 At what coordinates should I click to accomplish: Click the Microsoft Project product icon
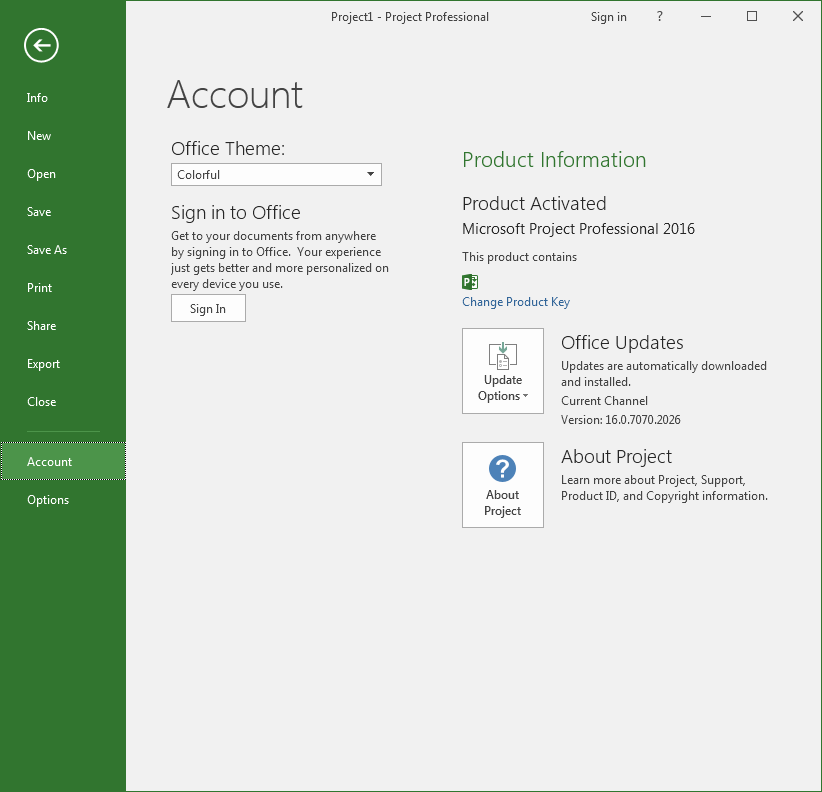(470, 282)
